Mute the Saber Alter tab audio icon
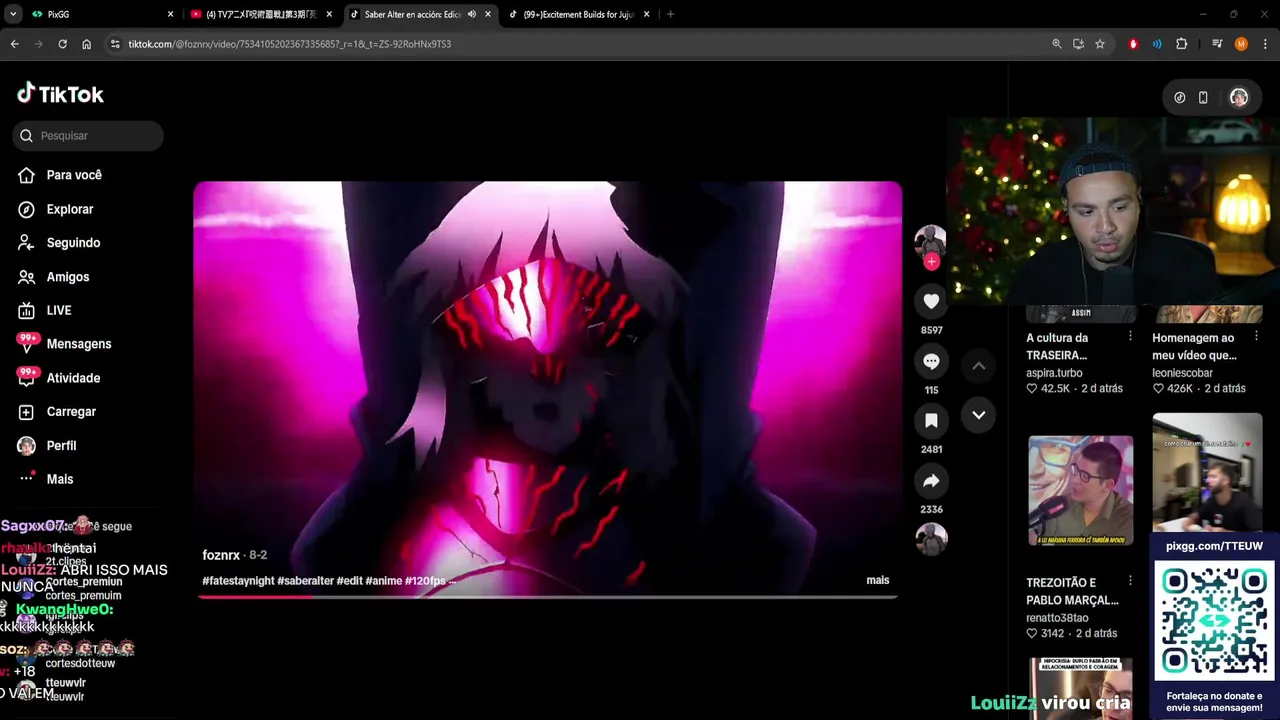Screen dimensions: 1280x720 point(472,14)
